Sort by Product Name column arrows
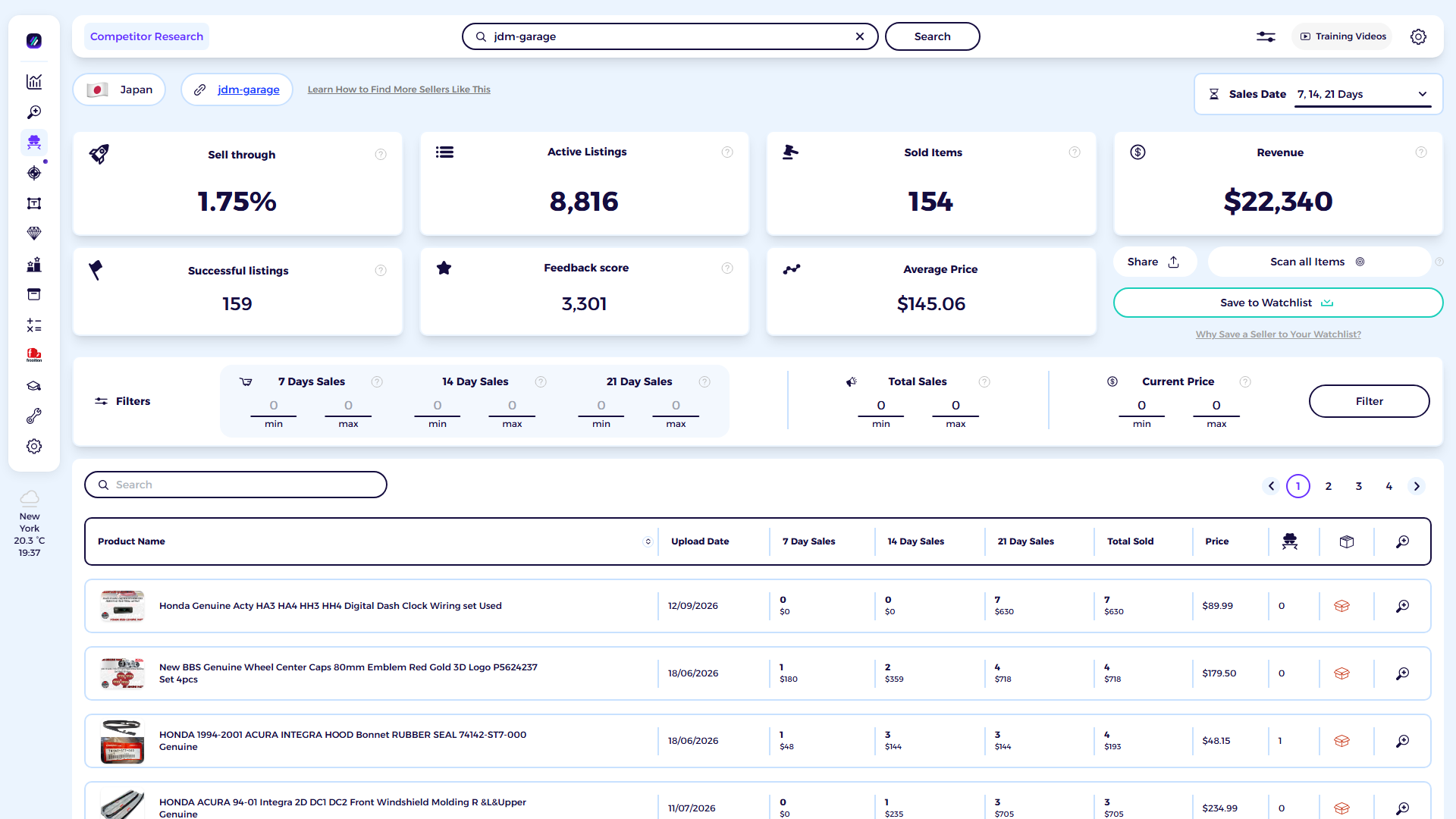1456x819 pixels. [x=648, y=541]
